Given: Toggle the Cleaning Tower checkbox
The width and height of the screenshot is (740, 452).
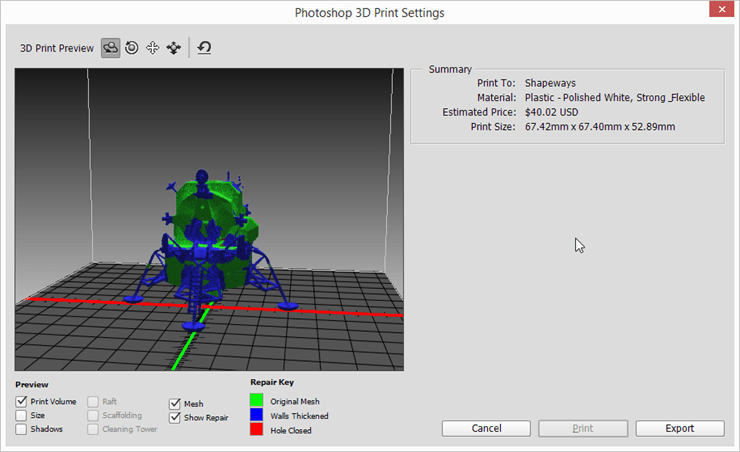Looking at the screenshot, I should click(x=93, y=429).
